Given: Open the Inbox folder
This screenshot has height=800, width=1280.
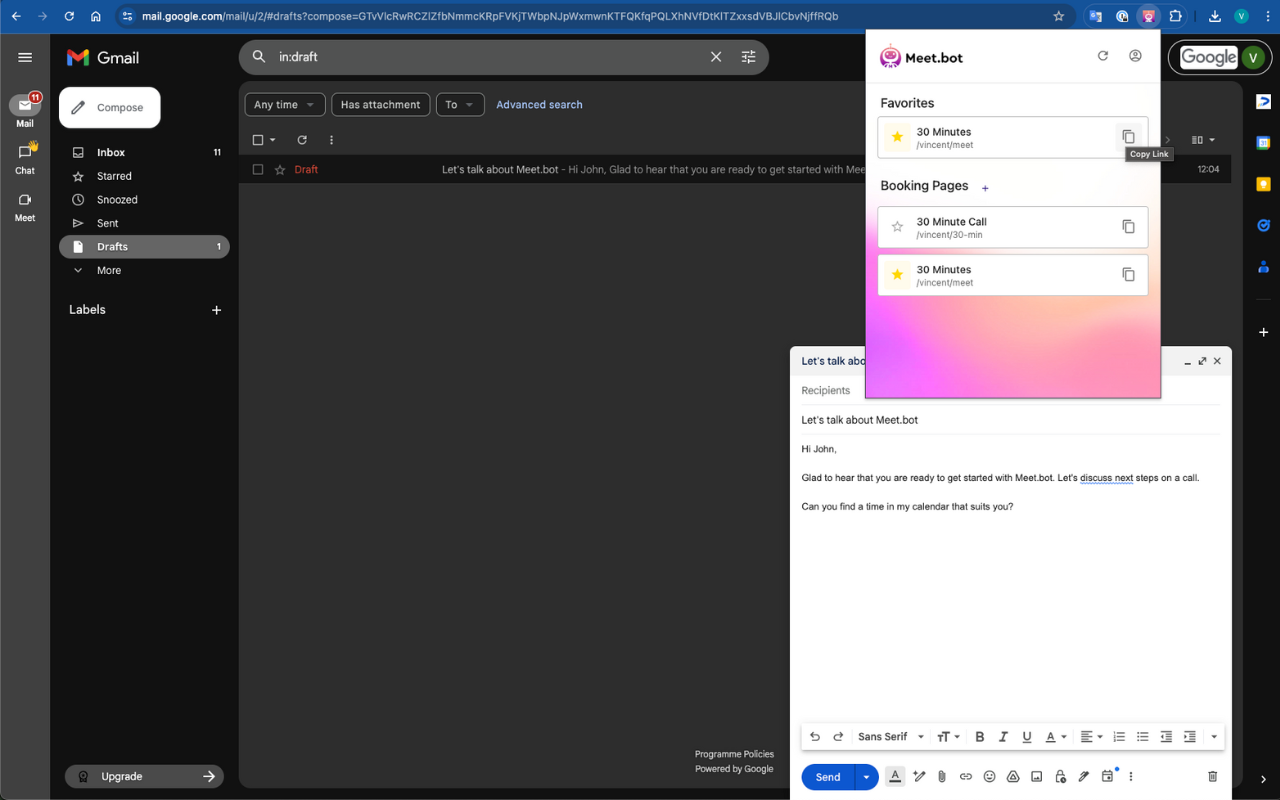Looking at the screenshot, I should tap(111, 153).
